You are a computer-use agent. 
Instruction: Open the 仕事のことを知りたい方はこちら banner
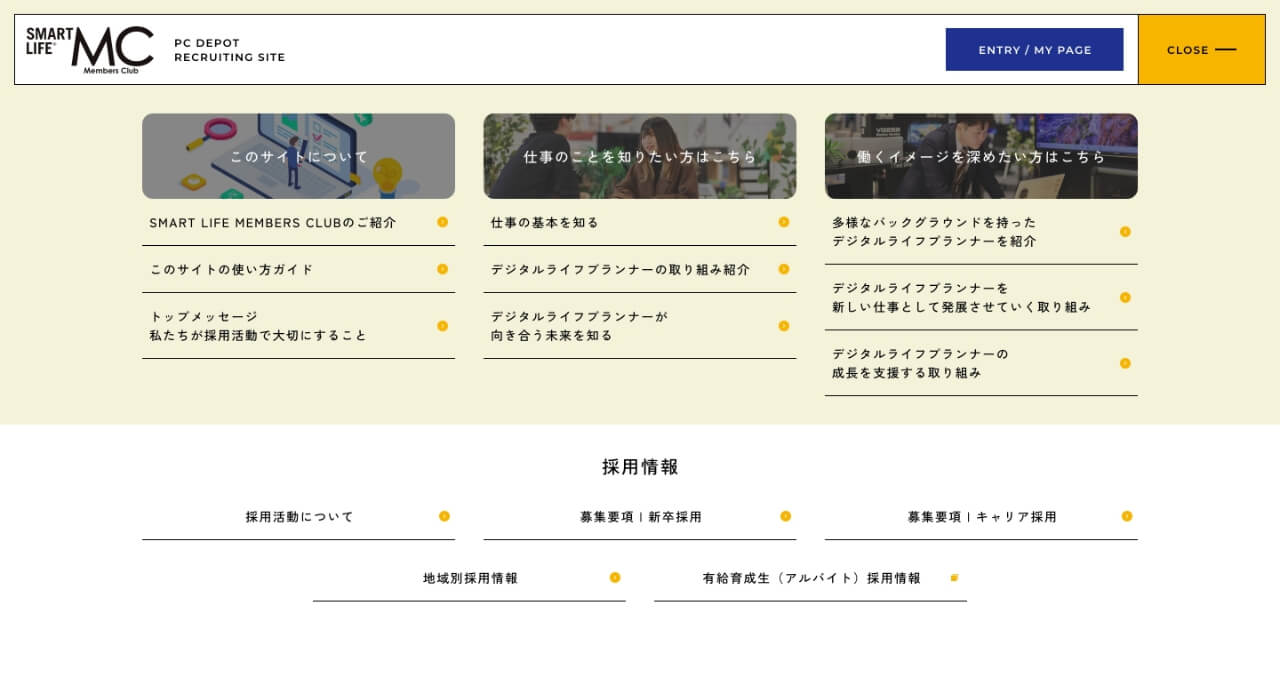coord(640,156)
